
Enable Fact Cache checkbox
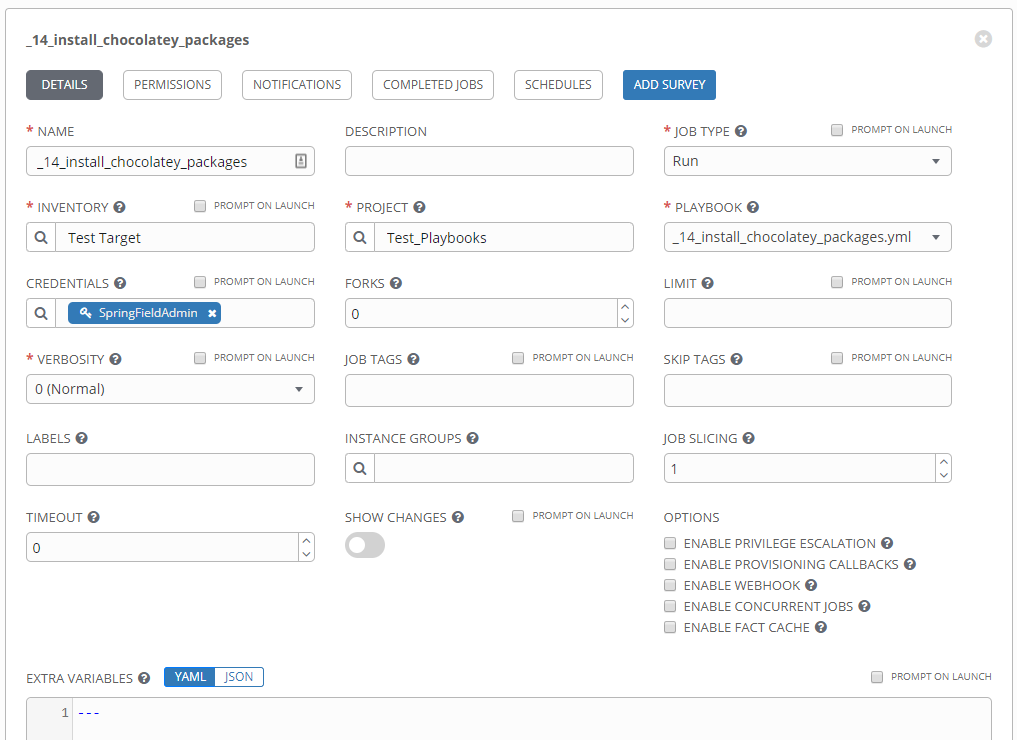(x=670, y=627)
